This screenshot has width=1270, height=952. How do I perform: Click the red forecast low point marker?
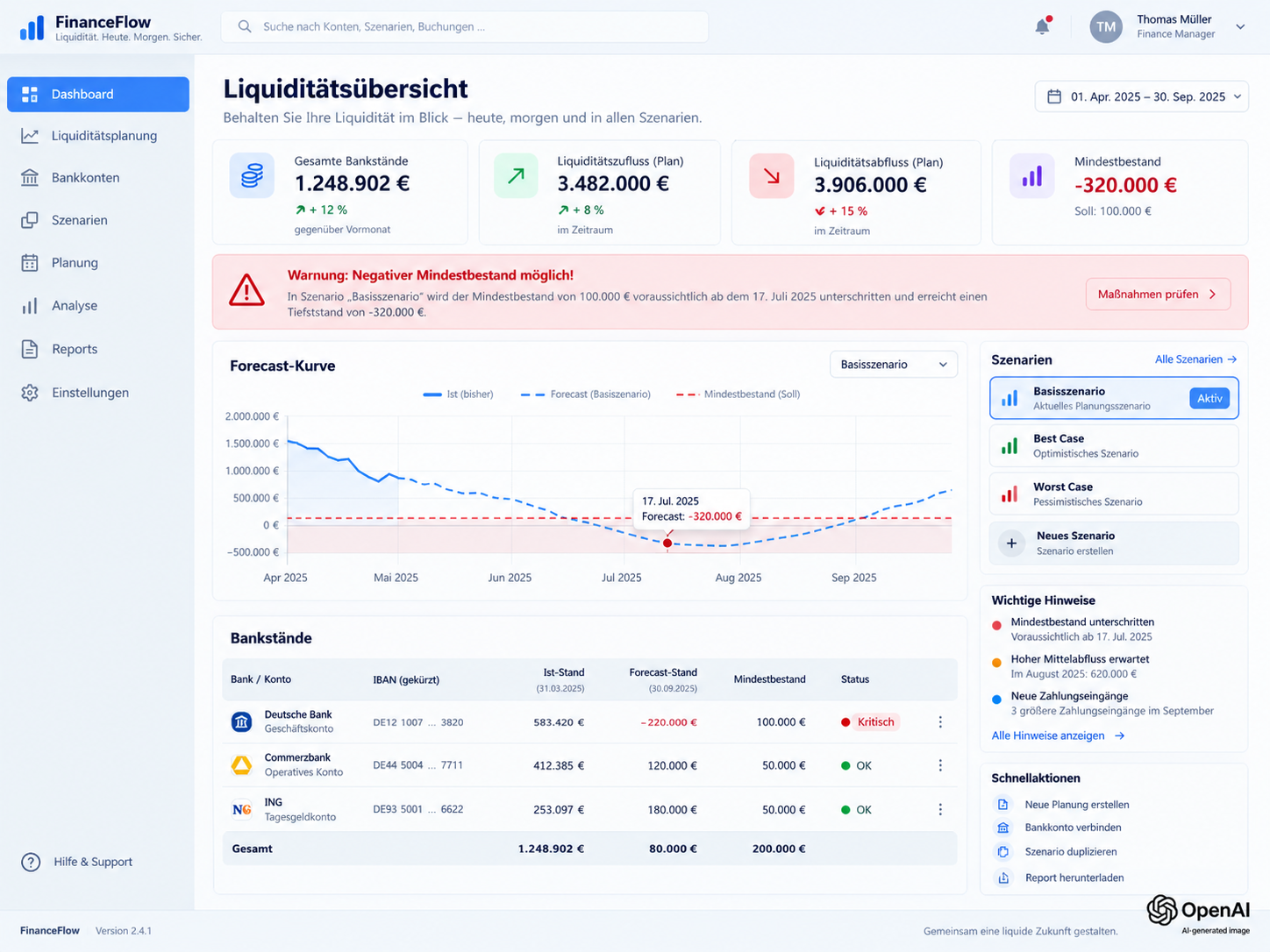[x=667, y=543]
